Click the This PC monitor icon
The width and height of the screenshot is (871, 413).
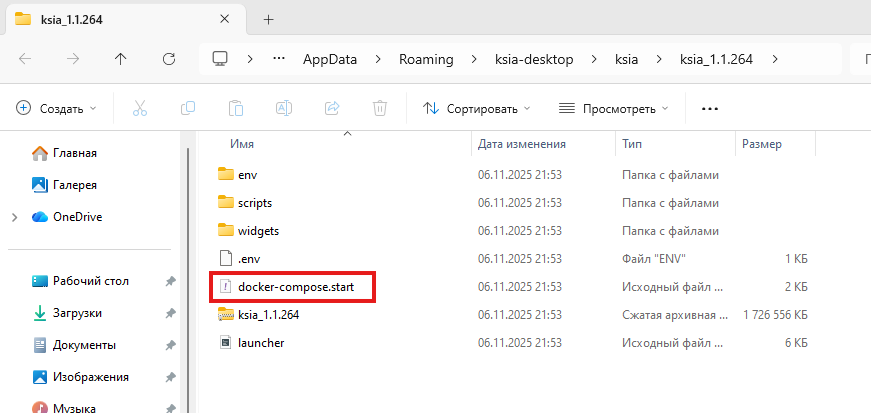click(x=221, y=59)
